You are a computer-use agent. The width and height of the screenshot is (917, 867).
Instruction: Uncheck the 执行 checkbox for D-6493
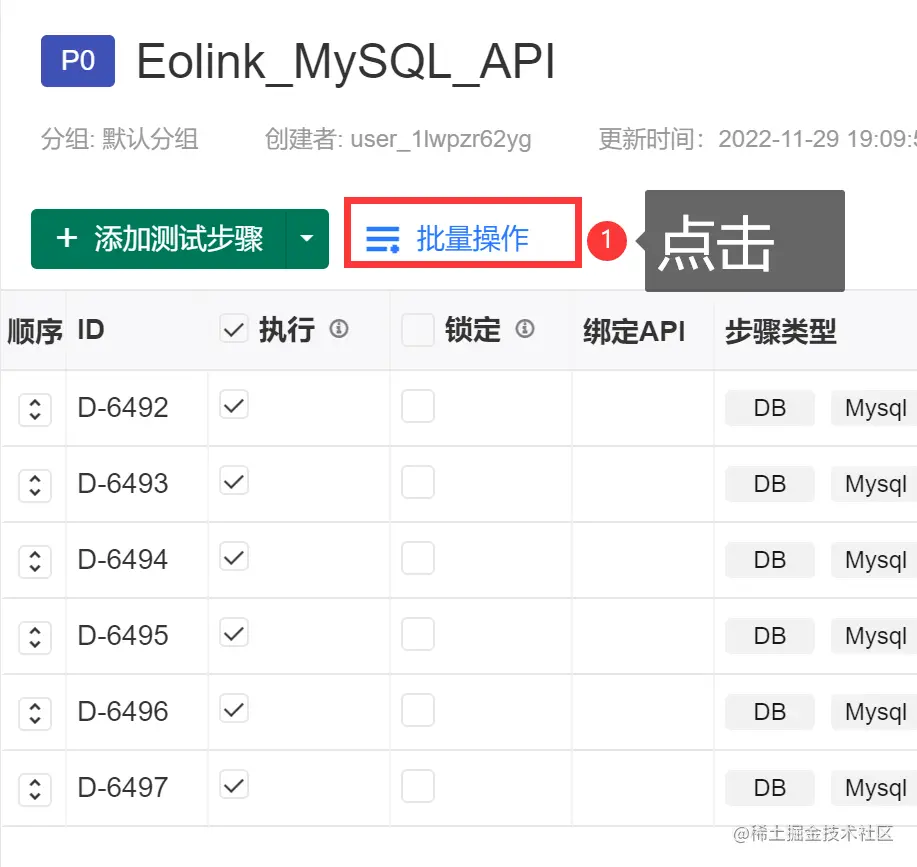[234, 481]
